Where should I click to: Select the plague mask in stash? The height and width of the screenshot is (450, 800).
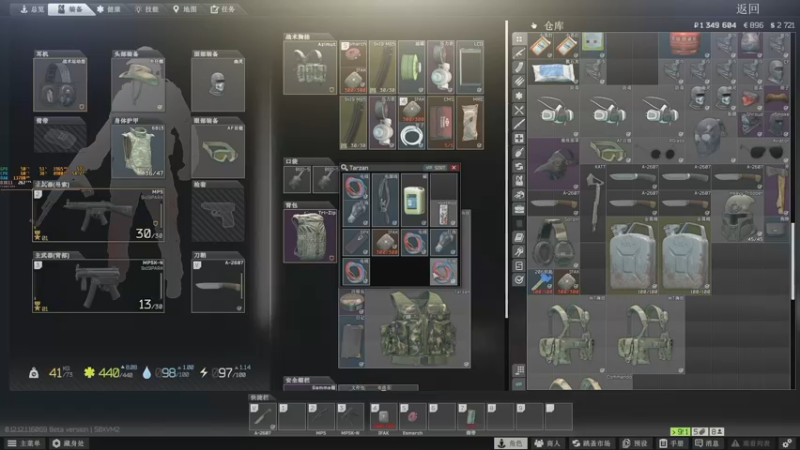pos(554,164)
